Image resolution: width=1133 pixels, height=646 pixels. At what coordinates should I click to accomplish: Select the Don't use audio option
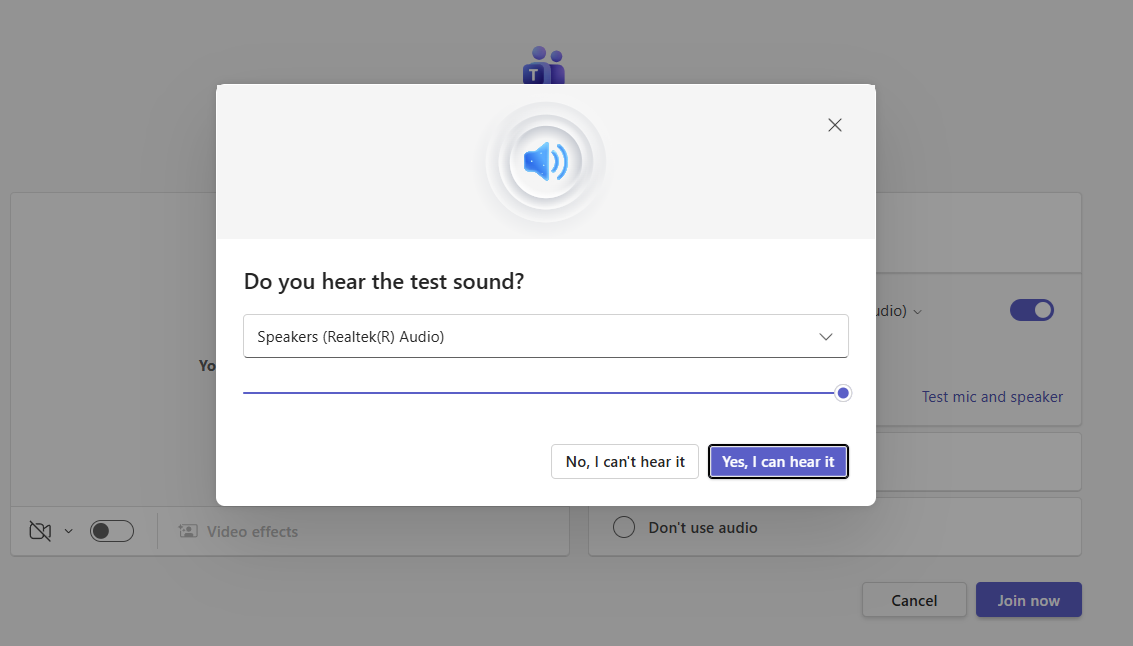624,527
